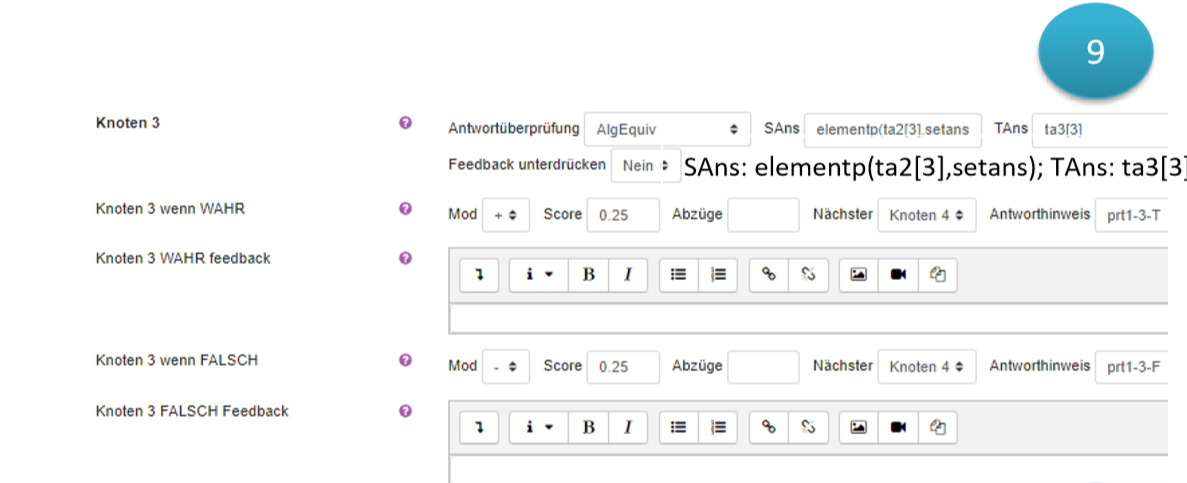Image resolution: width=1187 pixels, height=483 pixels.
Task: Insert image in WAHR feedback editor
Action: (858, 275)
